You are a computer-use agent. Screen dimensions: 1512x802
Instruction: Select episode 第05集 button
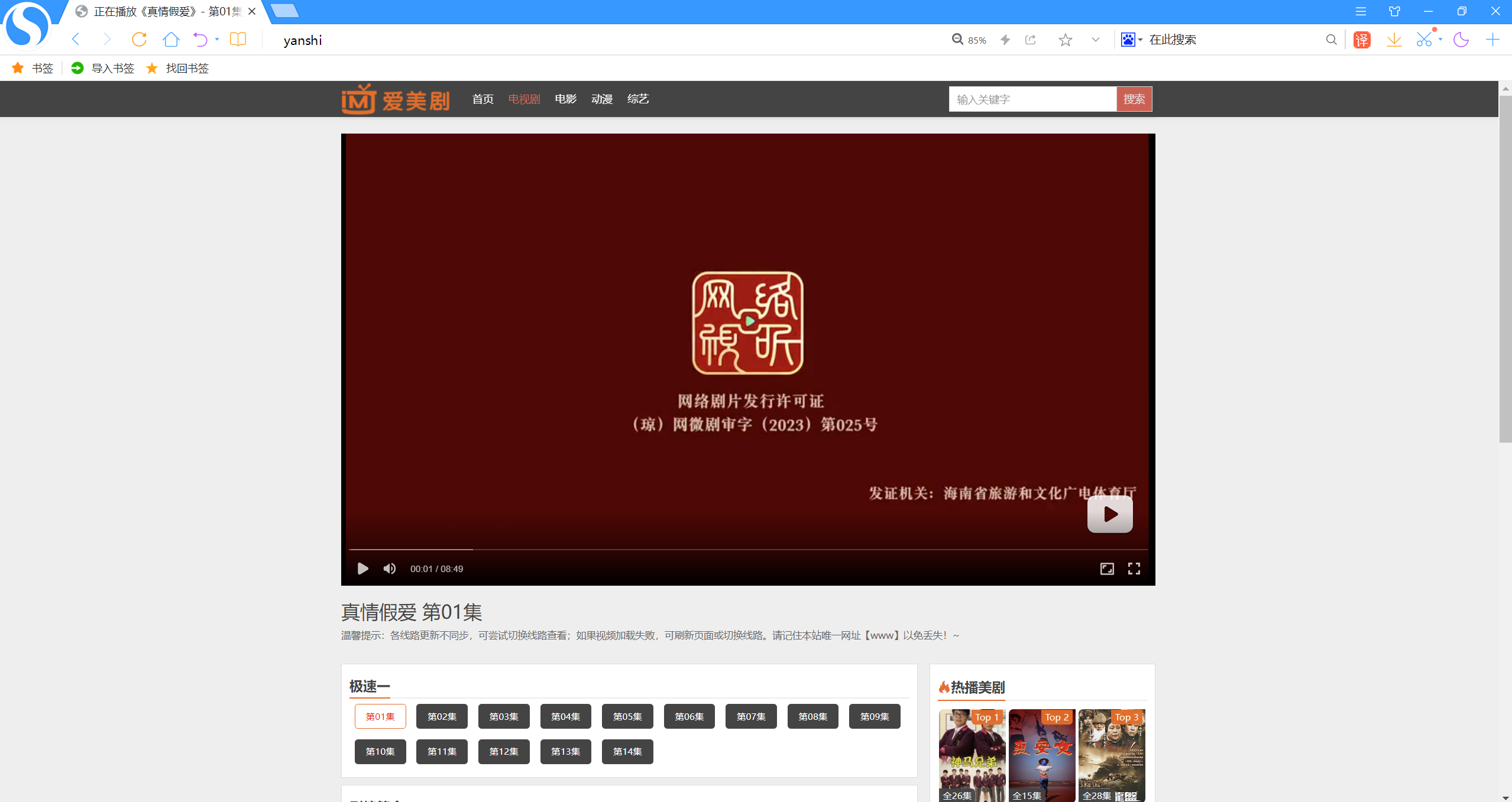point(627,716)
